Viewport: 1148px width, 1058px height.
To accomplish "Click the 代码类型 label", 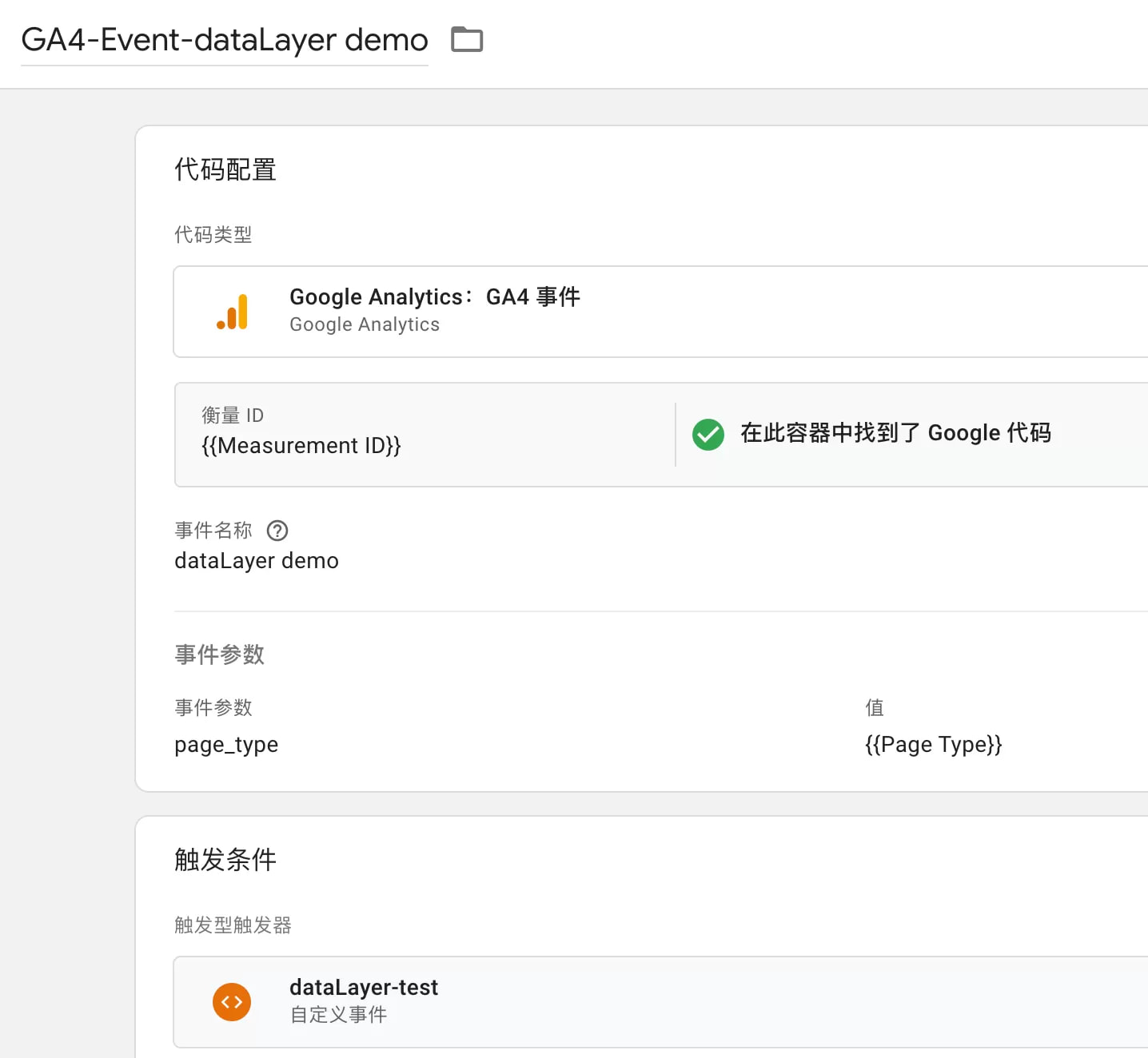I will pos(213,235).
